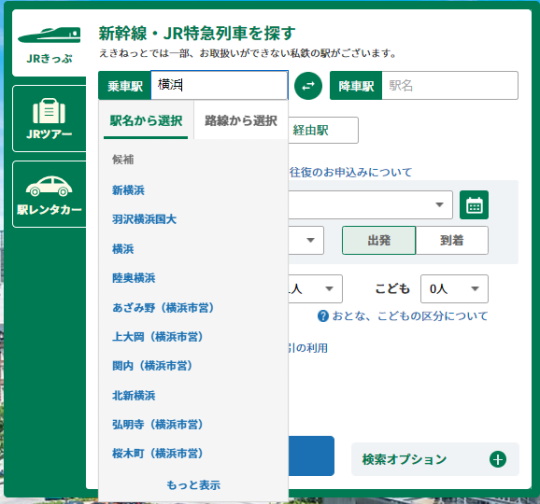Click the question mark help icon
Image resolution: width=540 pixels, height=504 pixels.
pos(323,316)
